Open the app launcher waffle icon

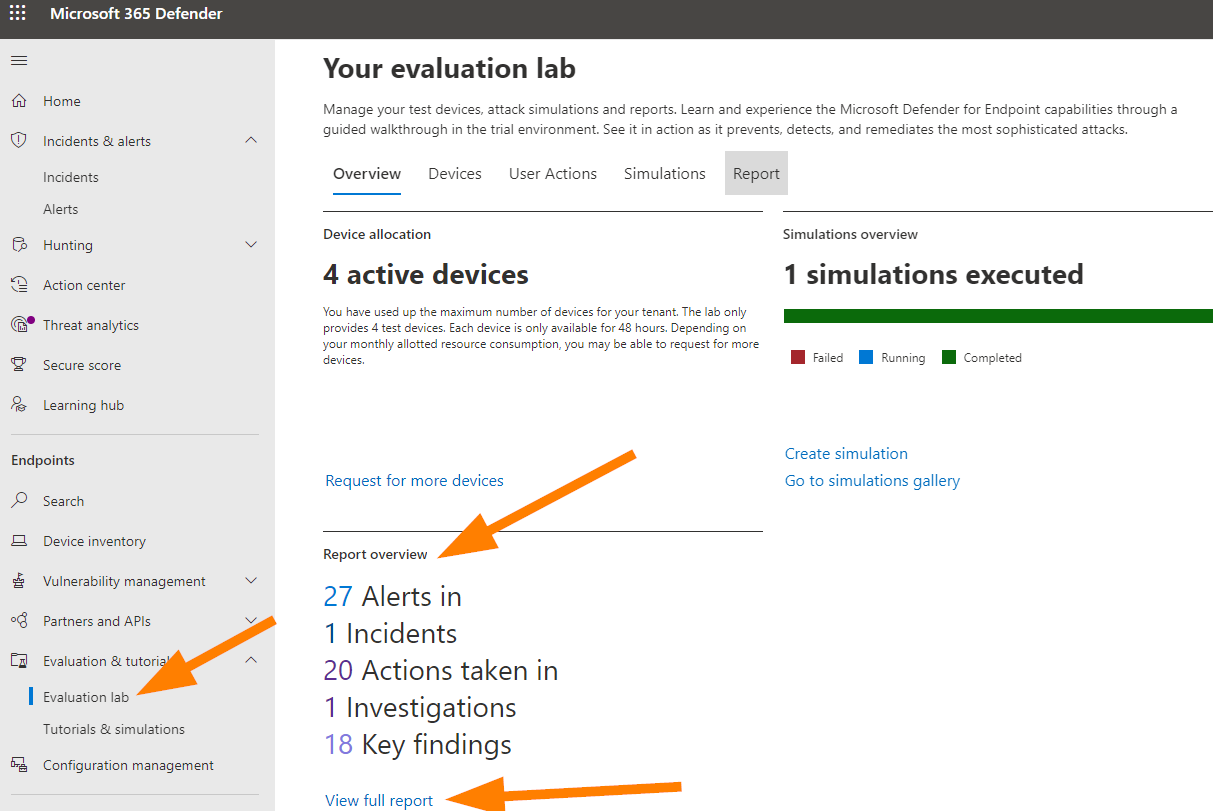point(18,14)
